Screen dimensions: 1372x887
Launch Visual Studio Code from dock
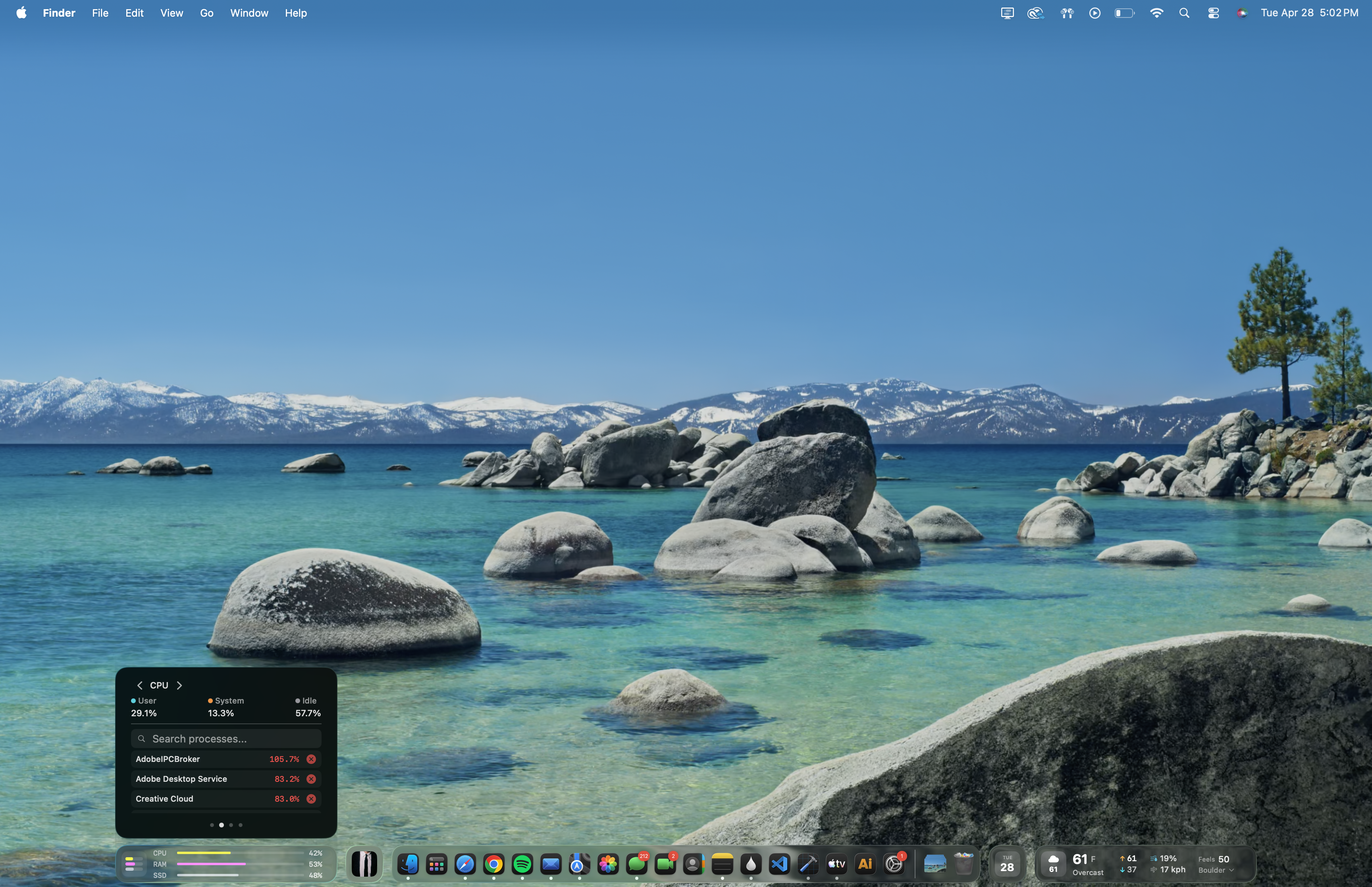click(x=779, y=864)
